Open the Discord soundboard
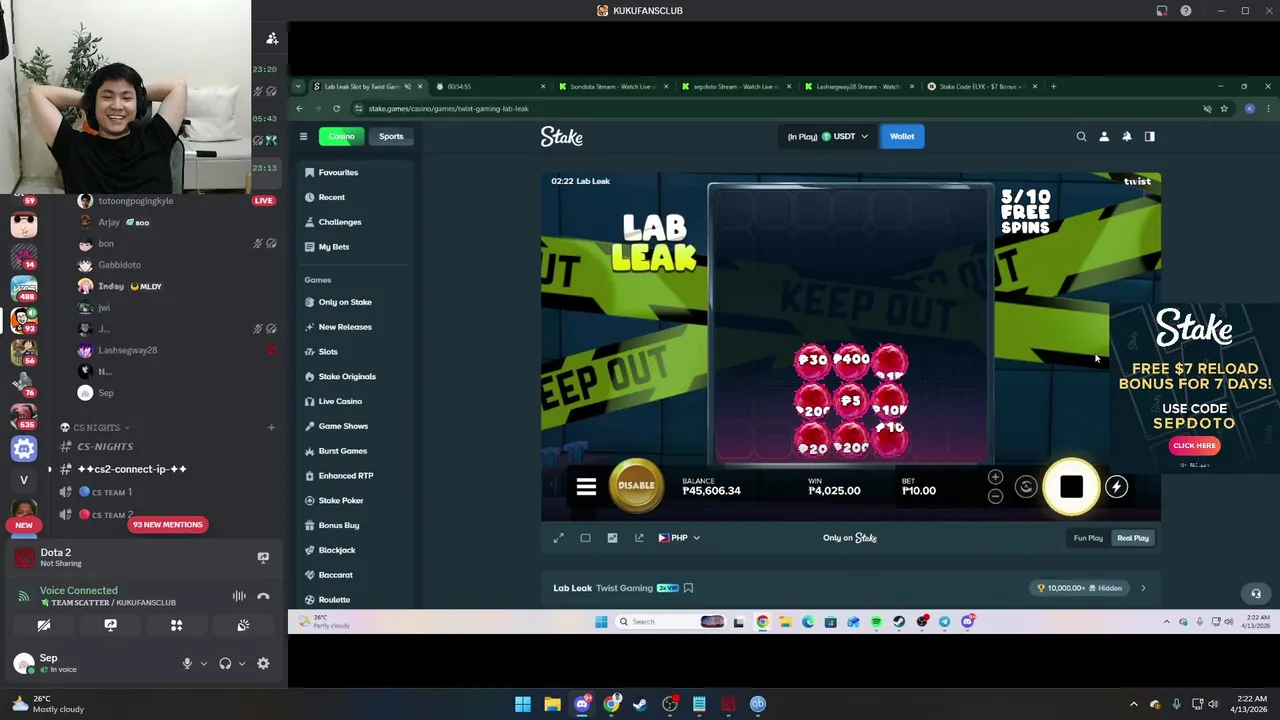 [x=243, y=625]
